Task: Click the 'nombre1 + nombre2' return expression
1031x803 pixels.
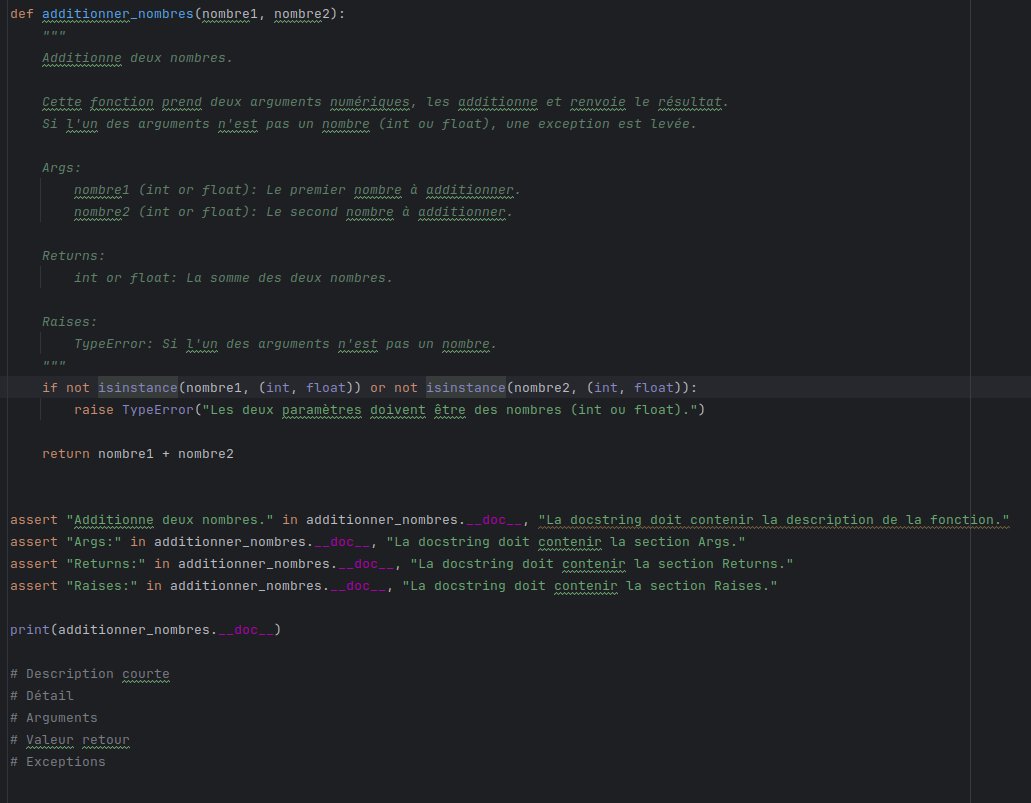Action: coord(166,454)
